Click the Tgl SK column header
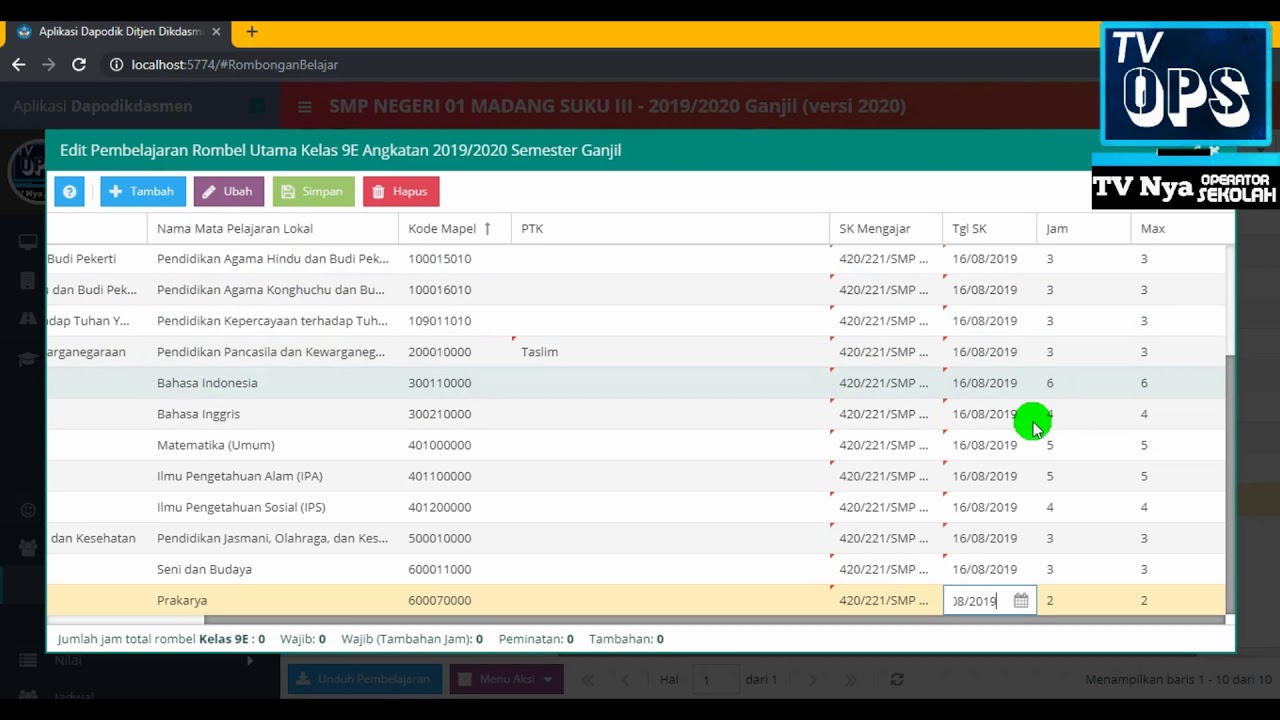1280x720 pixels. (x=988, y=229)
